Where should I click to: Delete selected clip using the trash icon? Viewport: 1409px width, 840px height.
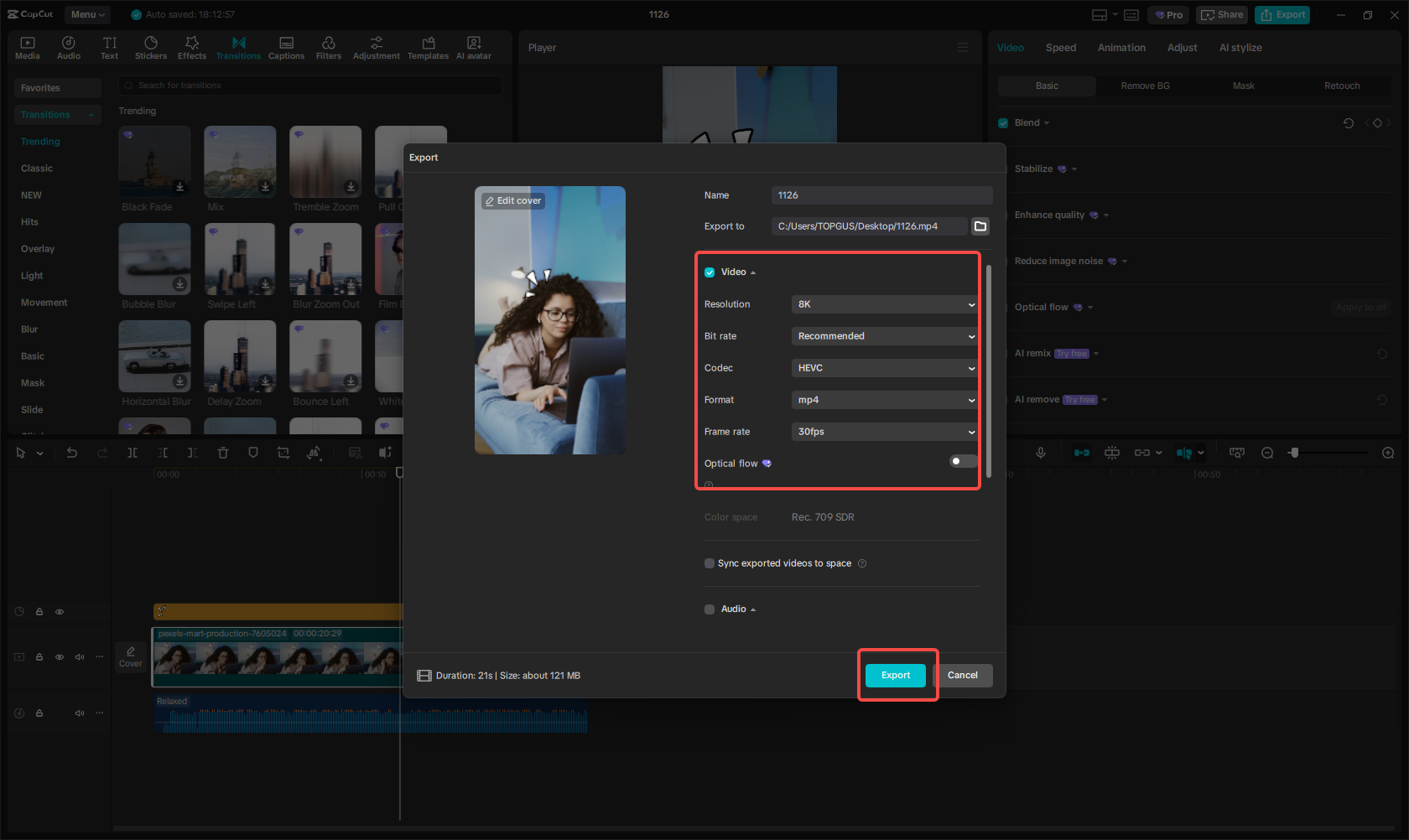point(223,453)
